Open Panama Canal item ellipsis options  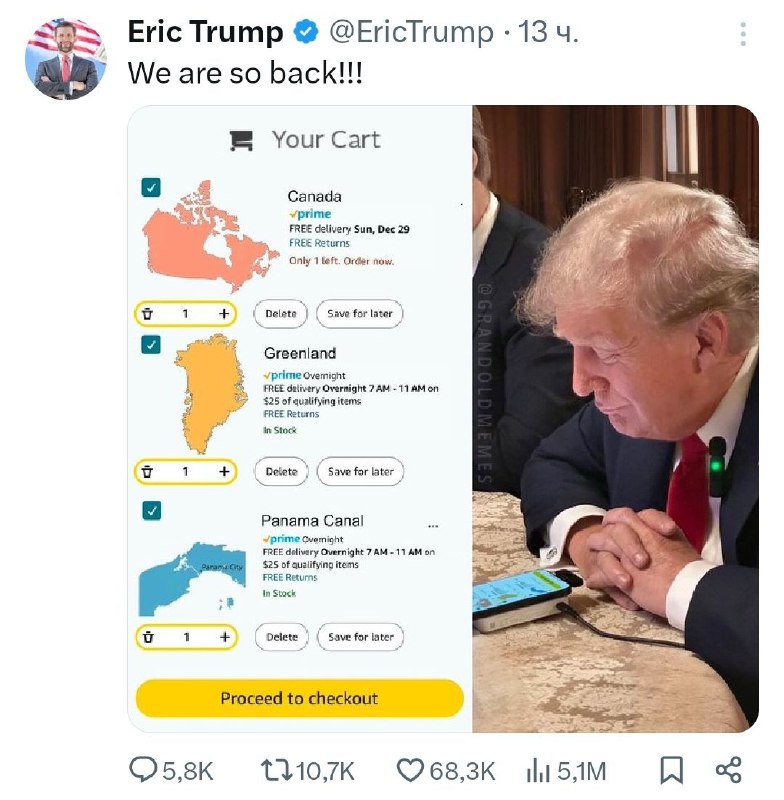(433, 526)
